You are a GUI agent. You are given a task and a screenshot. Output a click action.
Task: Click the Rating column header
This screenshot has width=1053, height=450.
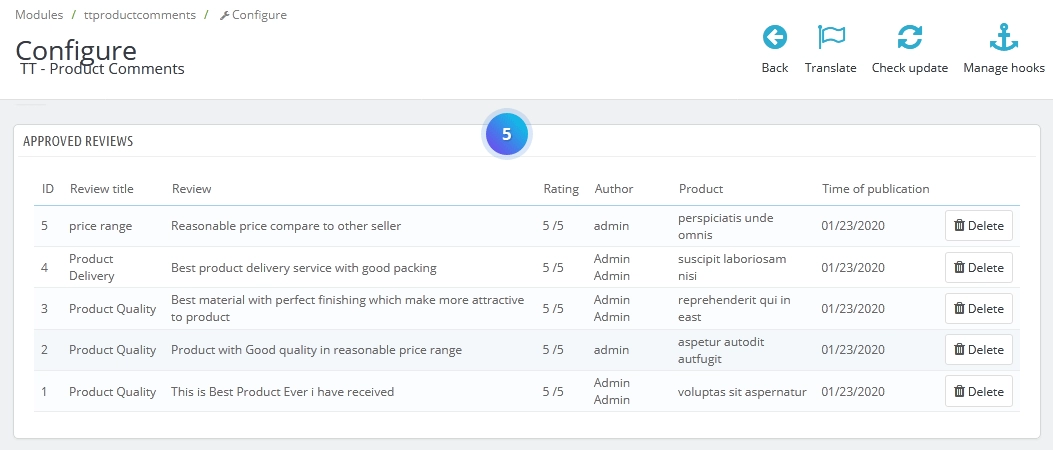(x=561, y=189)
